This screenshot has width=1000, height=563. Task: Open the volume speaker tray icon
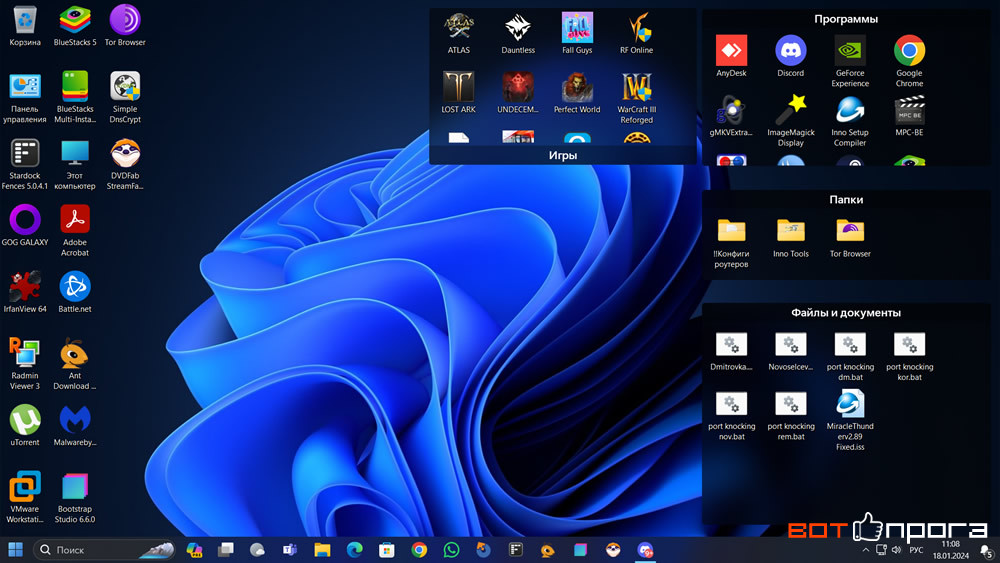click(896, 550)
